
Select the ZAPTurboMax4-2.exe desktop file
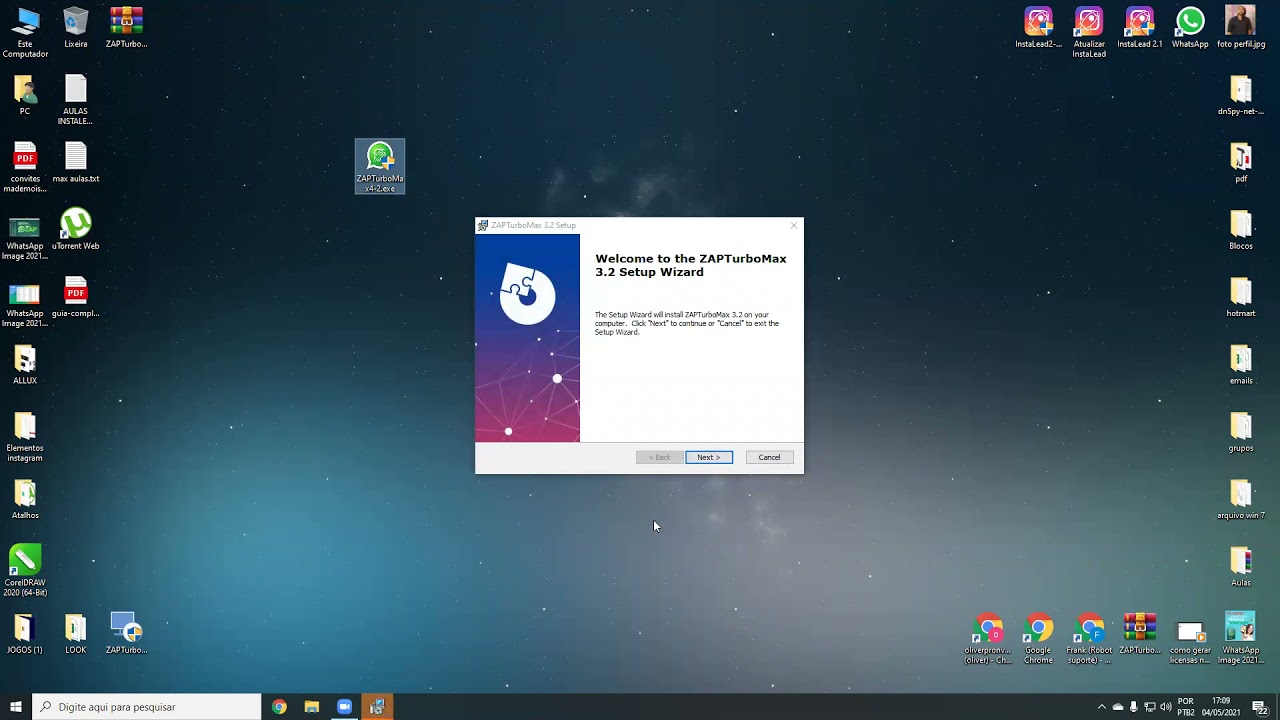(x=380, y=166)
